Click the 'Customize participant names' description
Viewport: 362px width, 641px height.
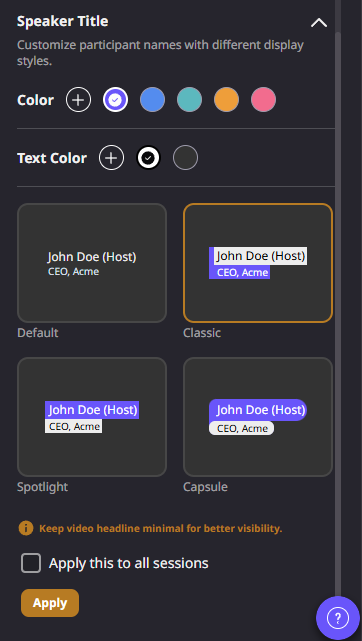pyautogui.click(x=160, y=53)
